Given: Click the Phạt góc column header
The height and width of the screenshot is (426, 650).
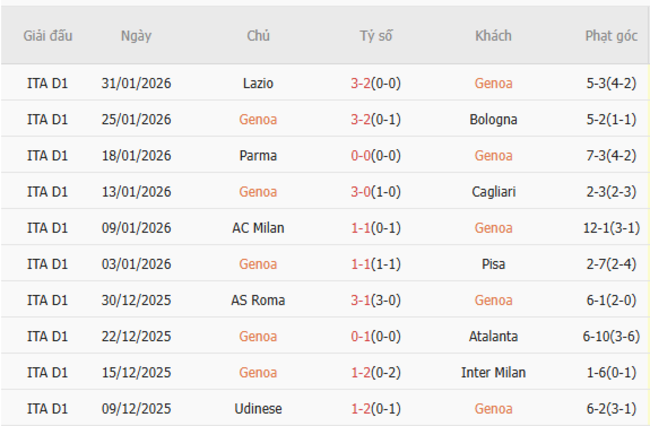Looking at the screenshot, I should [611, 36].
